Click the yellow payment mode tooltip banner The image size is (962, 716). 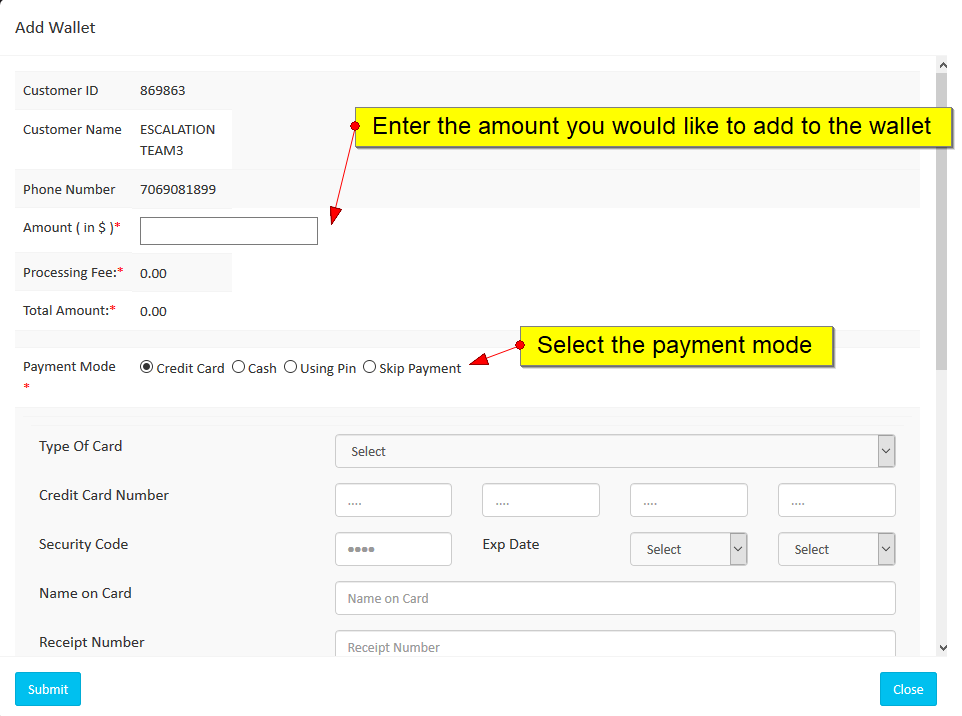point(676,345)
